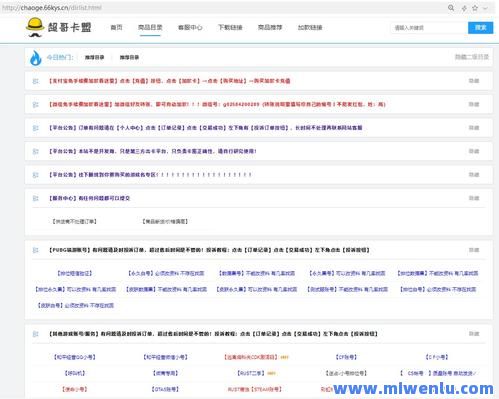The width and height of the screenshot is (499, 399).
Task: Open the 【CF小号】 category link
Action: [437, 357]
